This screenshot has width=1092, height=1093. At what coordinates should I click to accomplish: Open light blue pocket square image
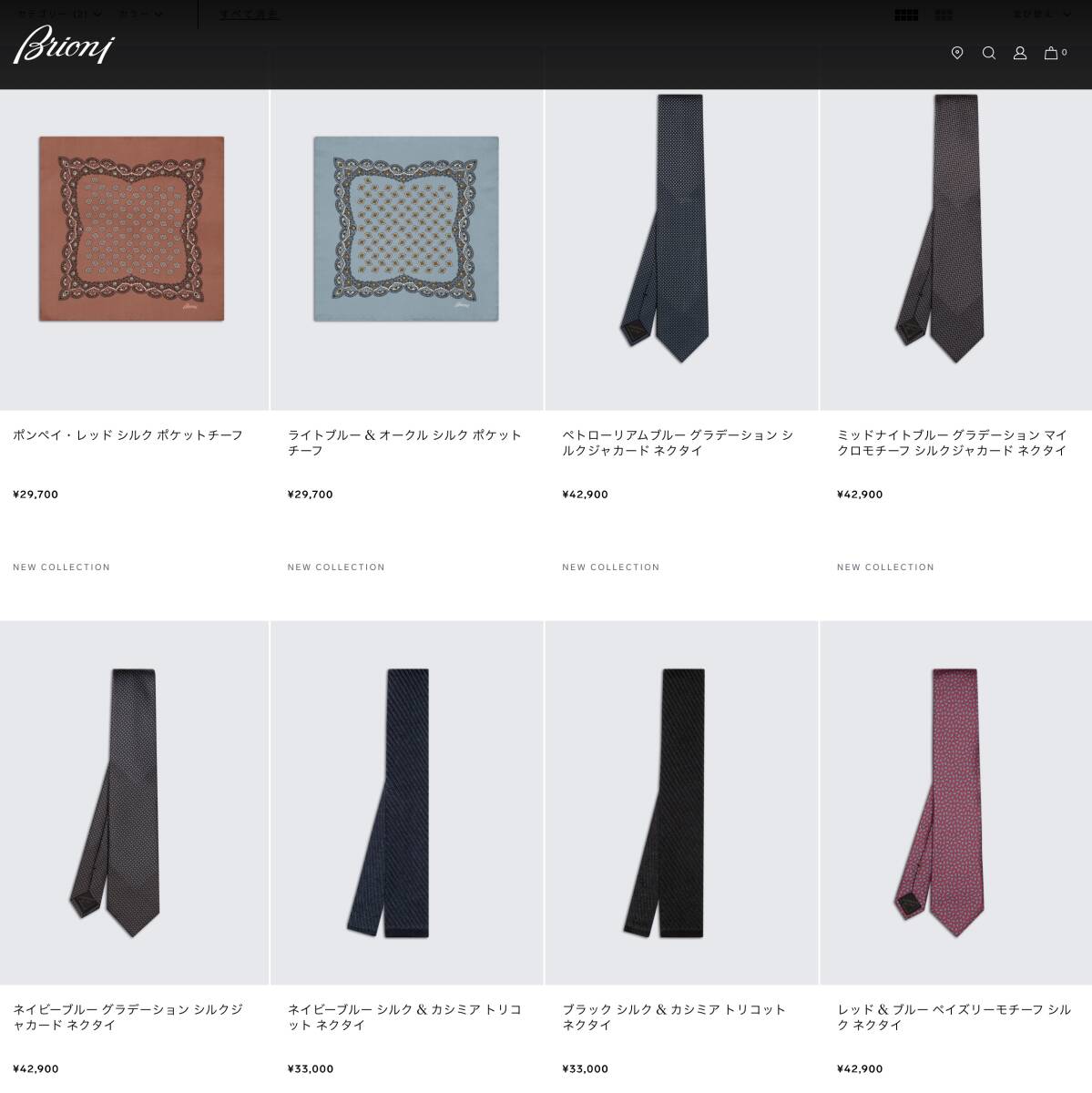coord(407,229)
